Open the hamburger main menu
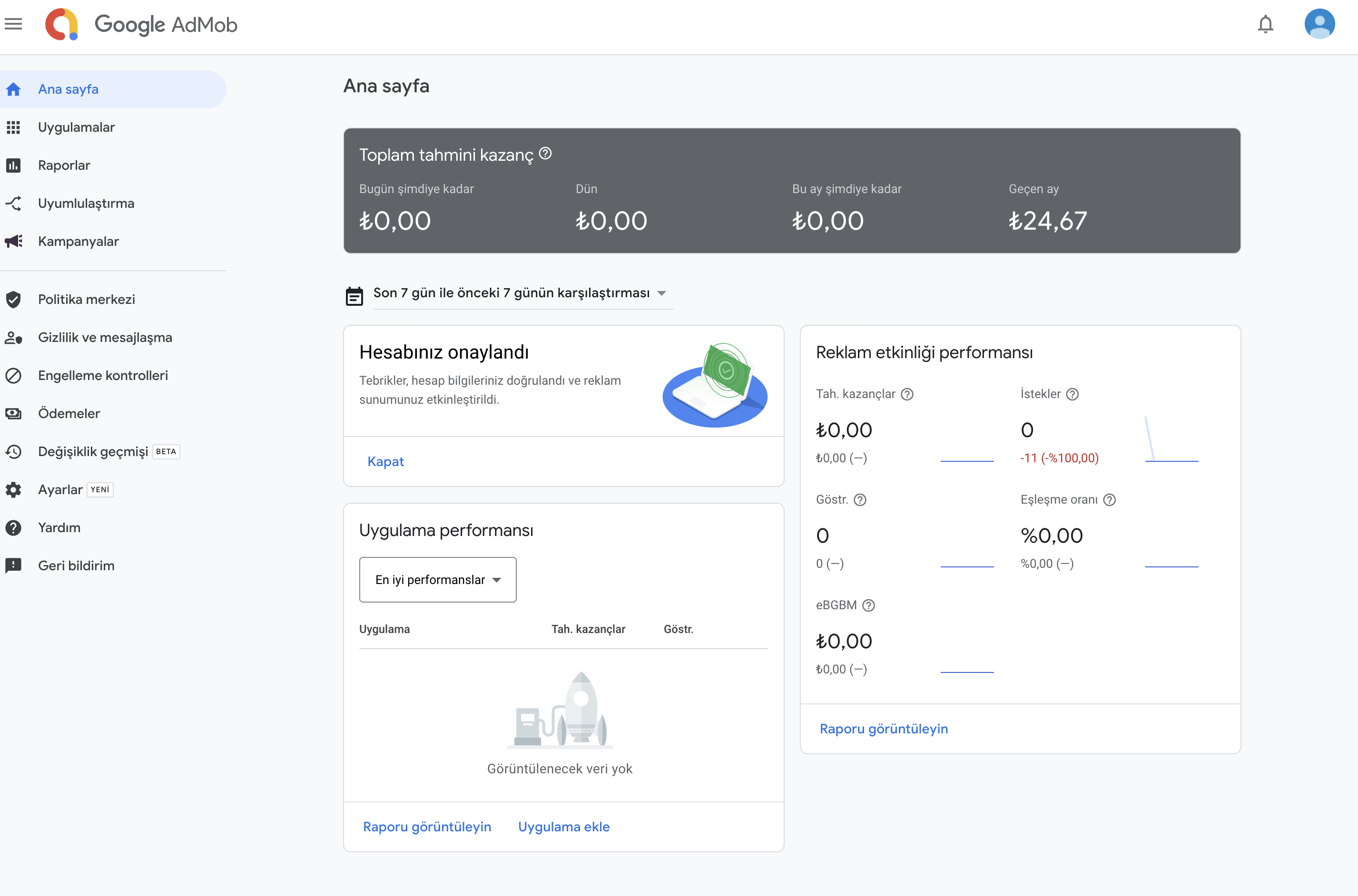The height and width of the screenshot is (896, 1358). (x=13, y=24)
